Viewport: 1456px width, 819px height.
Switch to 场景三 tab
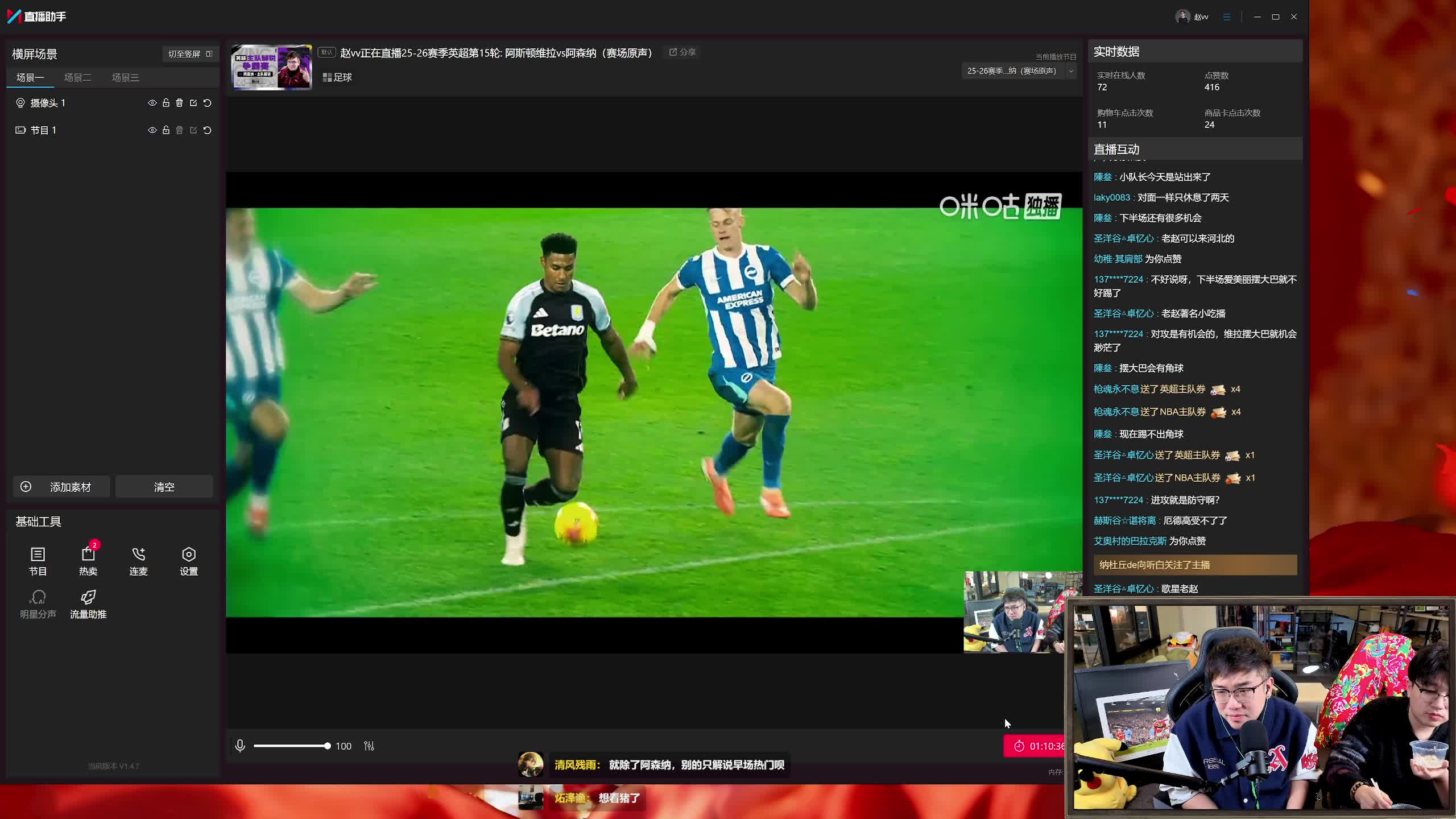pyautogui.click(x=125, y=77)
